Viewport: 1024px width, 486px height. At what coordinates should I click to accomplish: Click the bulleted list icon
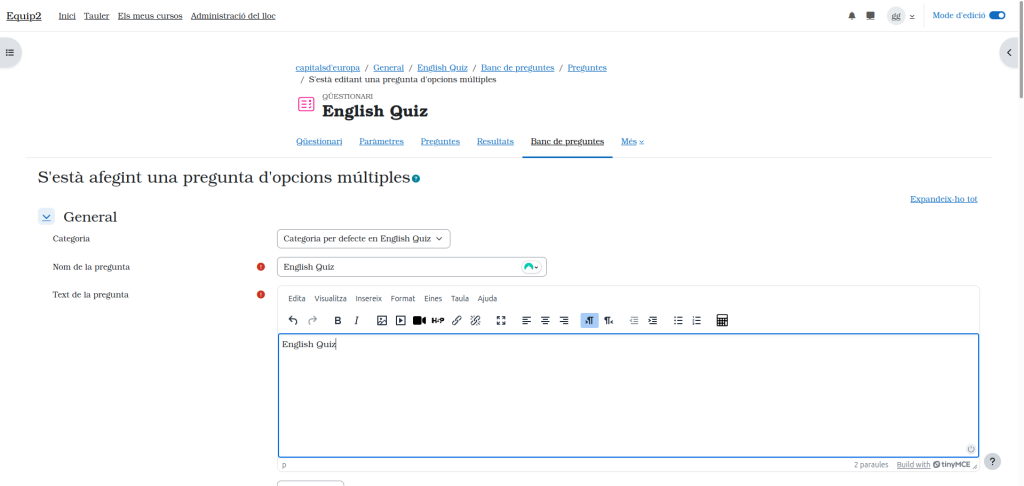point(678,321)
